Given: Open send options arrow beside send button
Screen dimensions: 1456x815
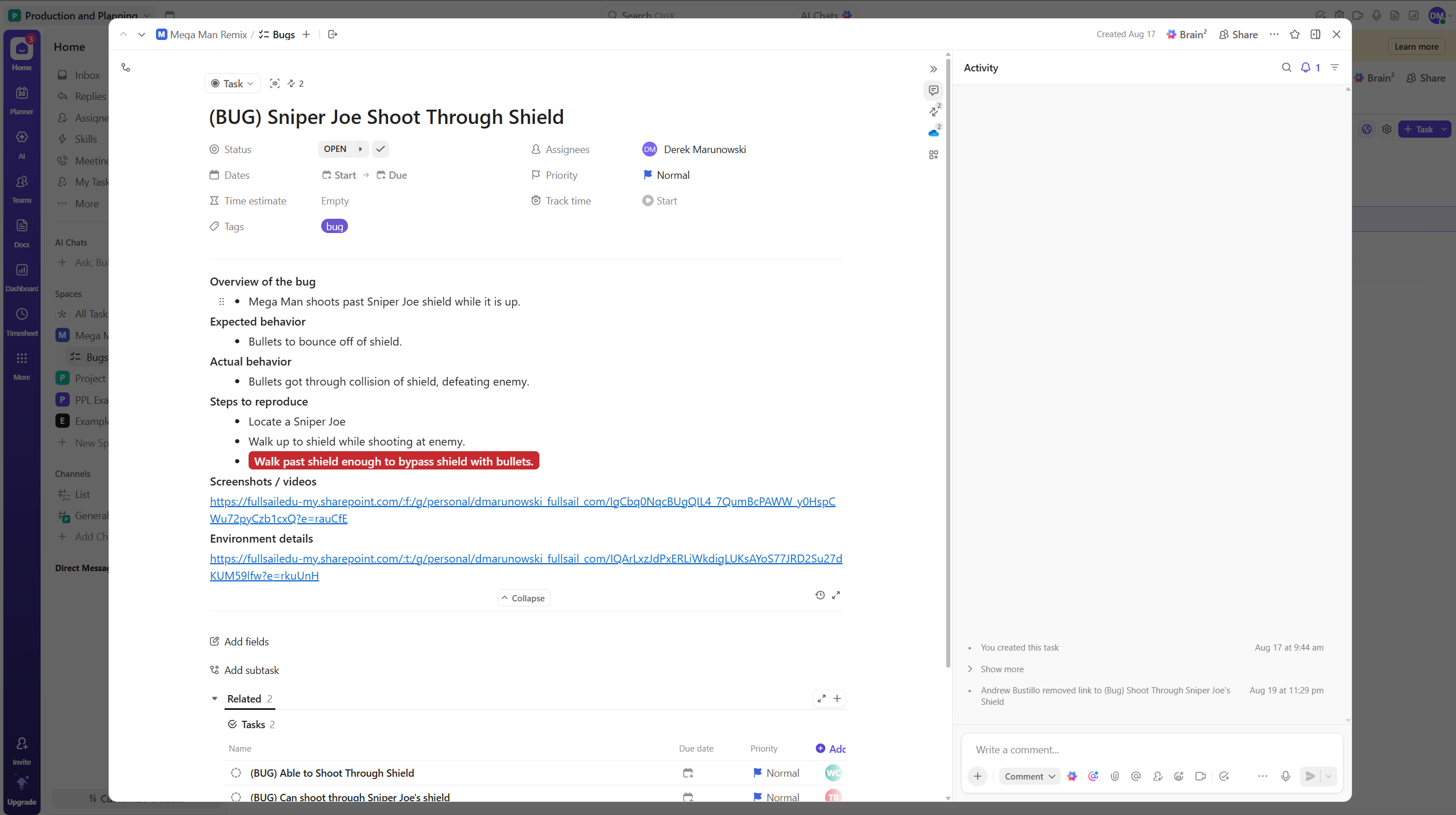Looking at the screenshot, I should click(1329, 776).
